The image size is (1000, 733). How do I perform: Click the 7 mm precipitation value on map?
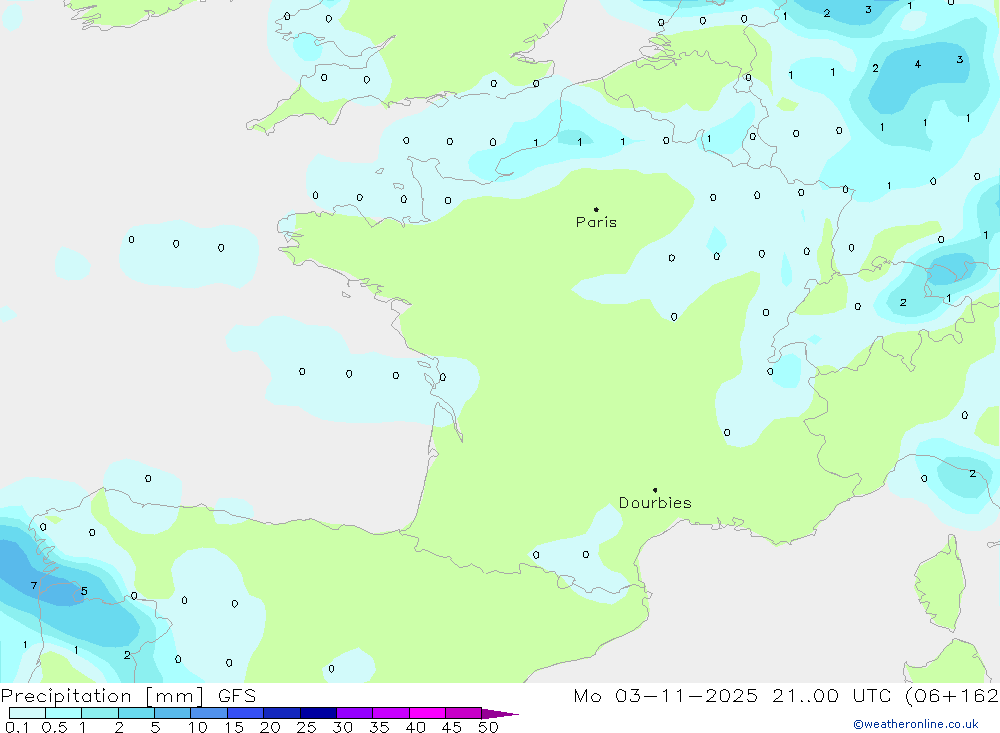[x=34, y=586]
